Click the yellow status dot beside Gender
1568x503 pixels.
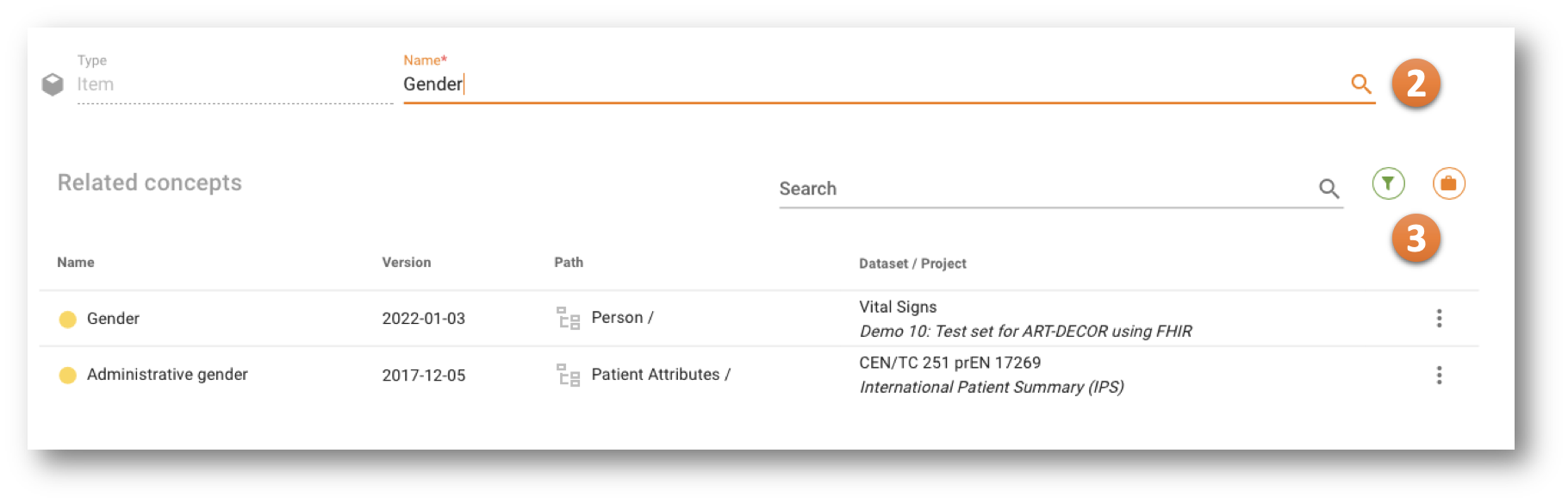pos(67,320)
